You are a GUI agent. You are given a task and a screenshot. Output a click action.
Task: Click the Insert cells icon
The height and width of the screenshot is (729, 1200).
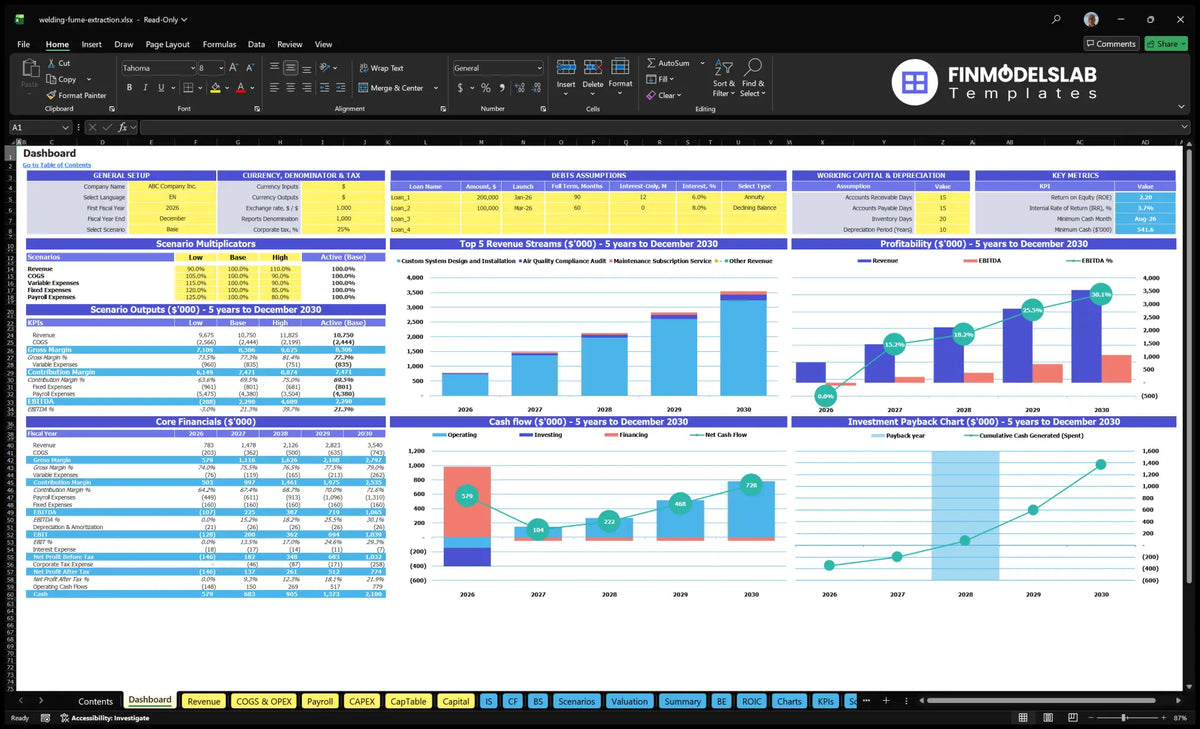point(566,67)
